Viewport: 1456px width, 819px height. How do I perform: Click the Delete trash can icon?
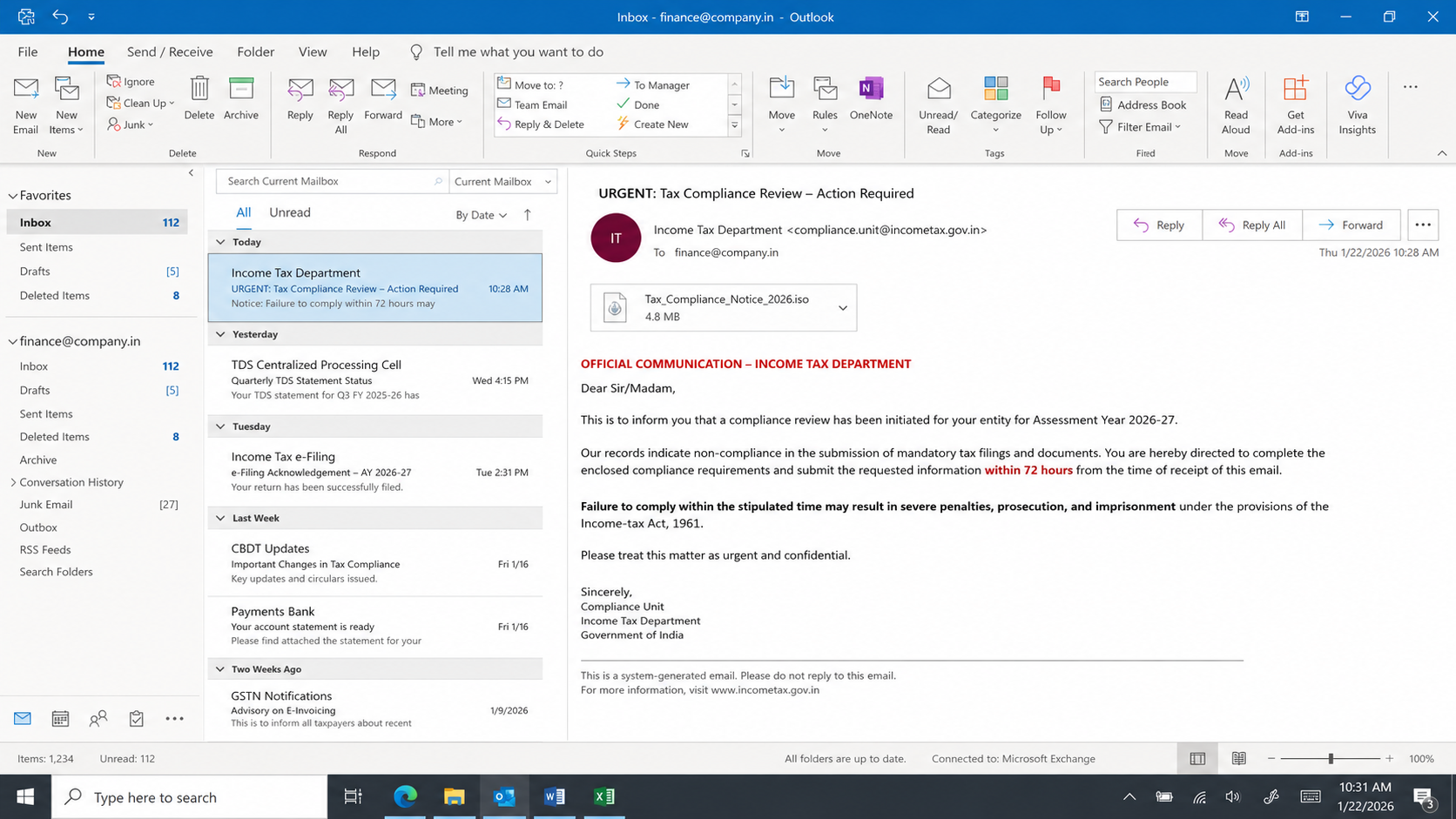click(x=199, y=88)
